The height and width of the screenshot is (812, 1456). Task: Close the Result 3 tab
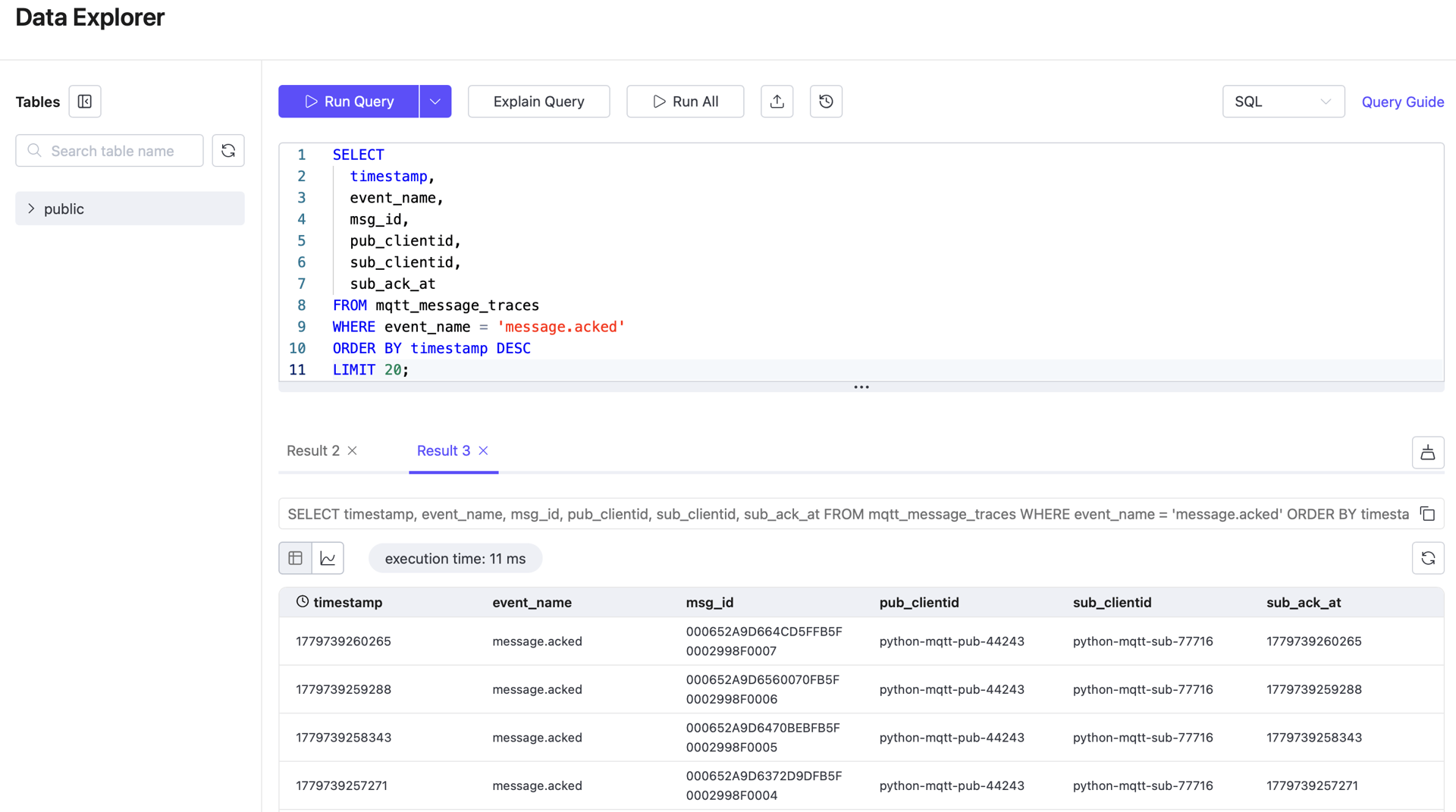(x=483, y=450)
